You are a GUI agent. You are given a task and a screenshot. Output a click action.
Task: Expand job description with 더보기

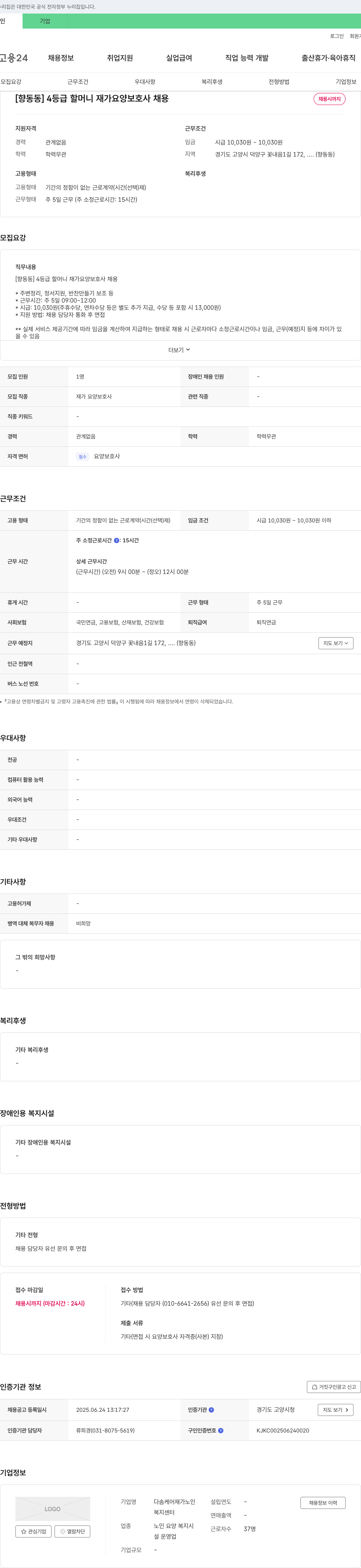[x=179, y=350]
